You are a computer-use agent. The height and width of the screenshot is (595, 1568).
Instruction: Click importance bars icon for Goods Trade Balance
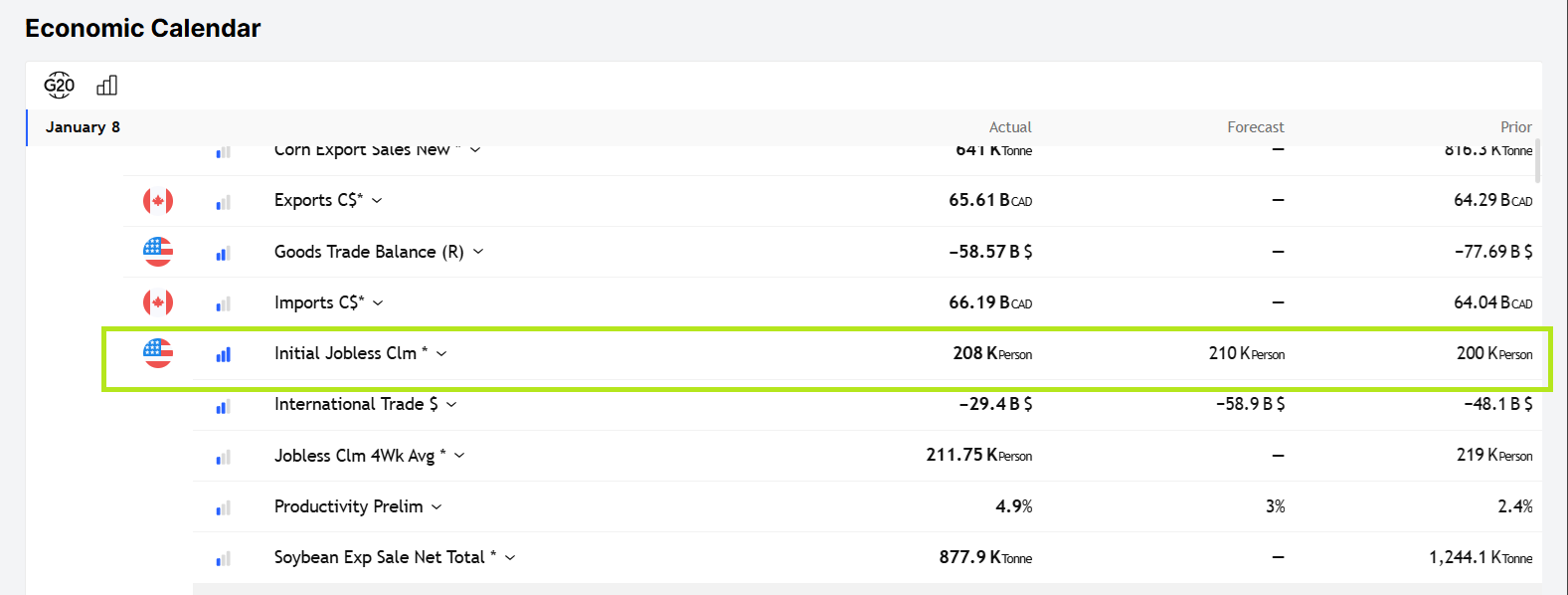[223, 253]
